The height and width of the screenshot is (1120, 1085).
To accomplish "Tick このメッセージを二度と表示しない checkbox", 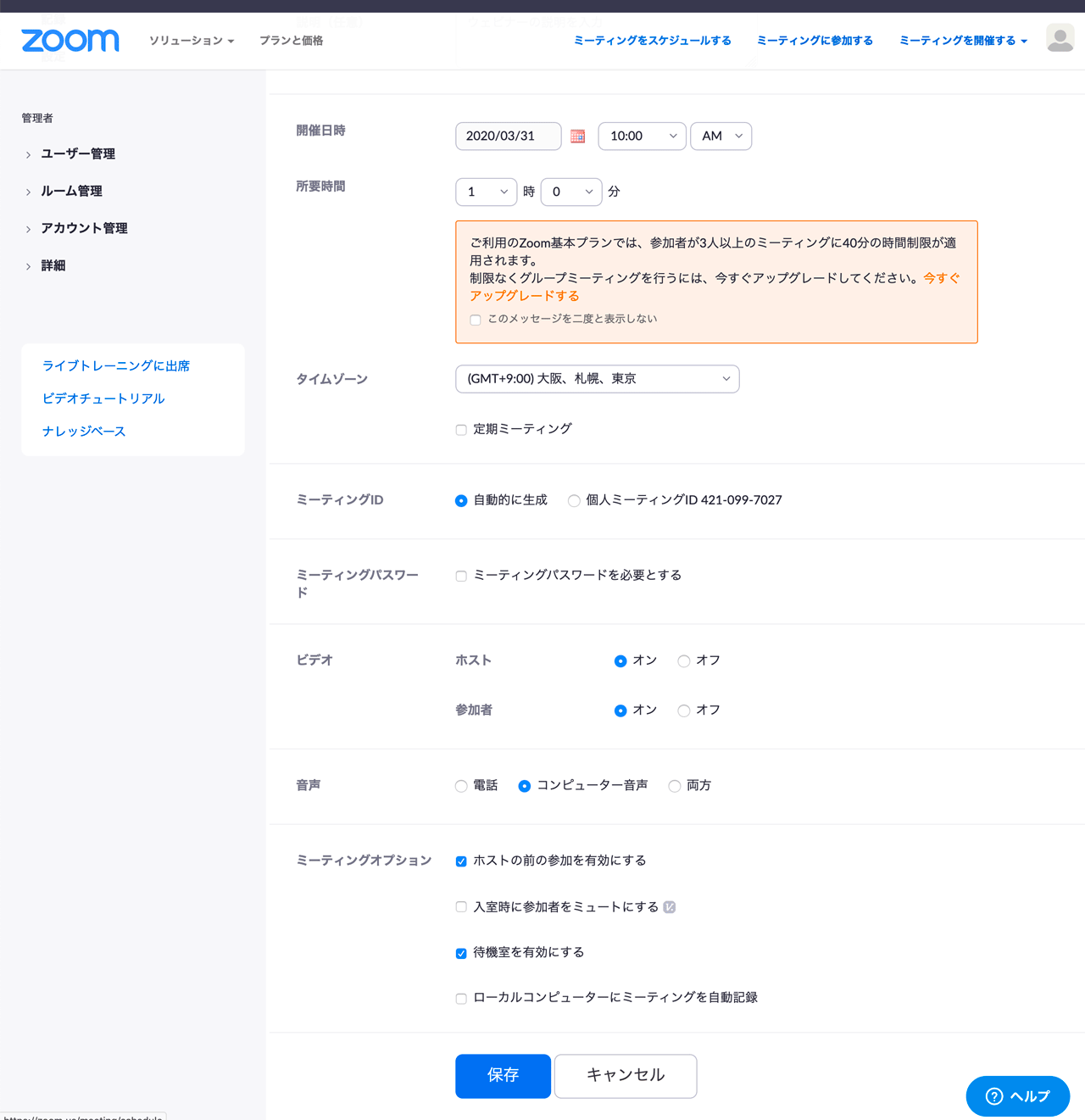I will [476, 320].
